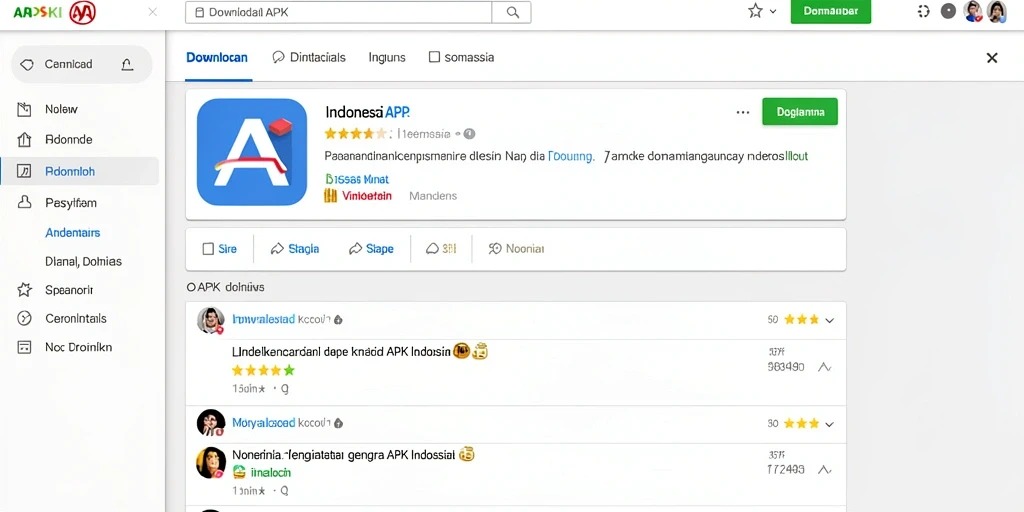Click the lock icon beside Moryalcead name
Screen dimensions: 1024x512
point(338,423)
